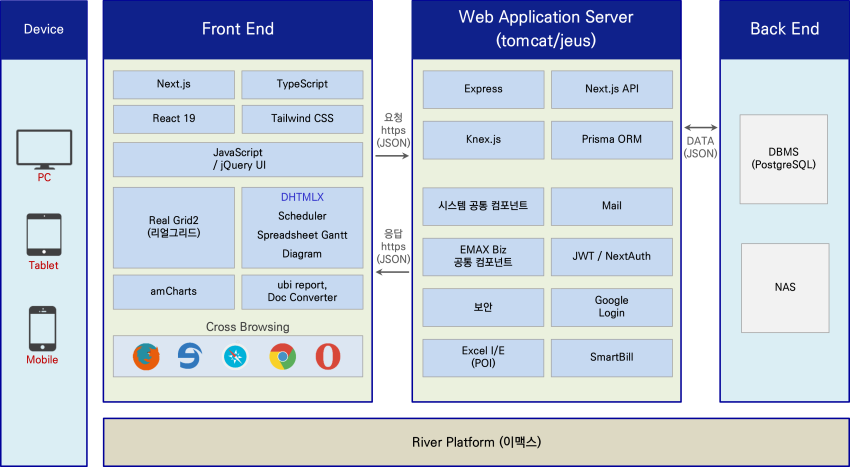Screen dimensions: 850x467
Task: Click the 응답 https (JSON) label
Action: 393,247
